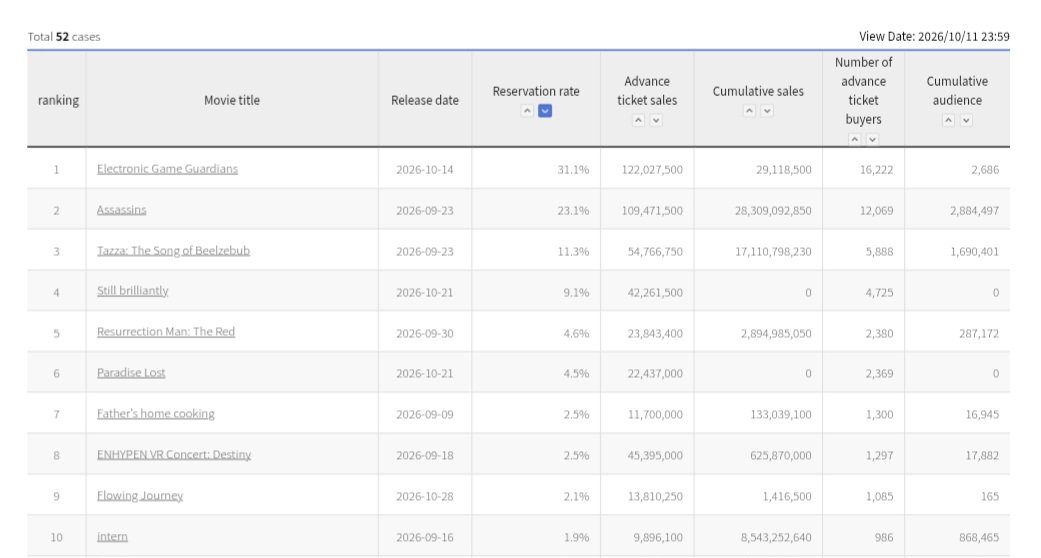The height and width of the screenshot is (558, 1041).
Task: Select reservation rate 31.1% cell
Action: [x=536, y=169]
